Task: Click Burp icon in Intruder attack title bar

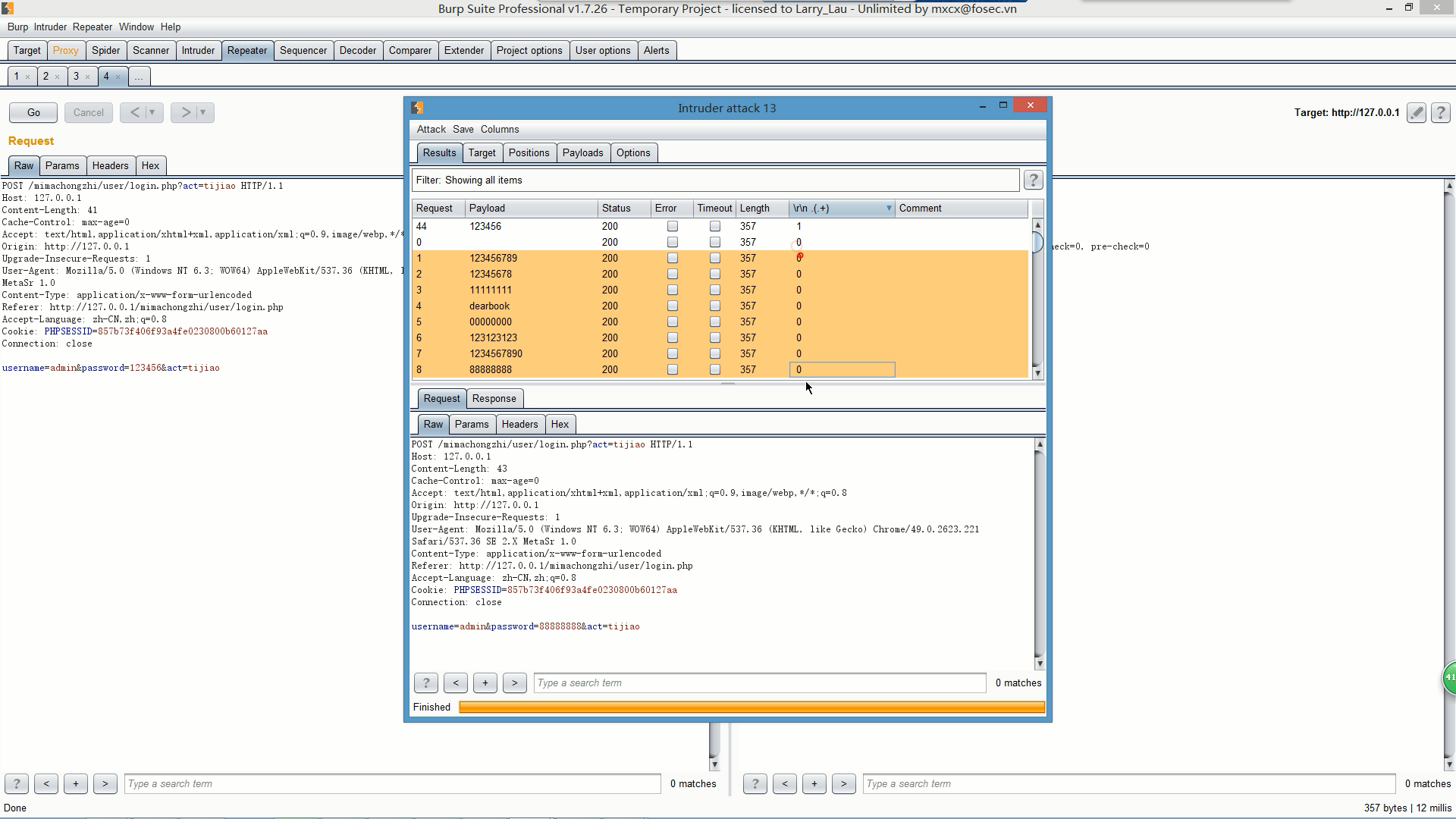Action: click(x=417, y=108)
